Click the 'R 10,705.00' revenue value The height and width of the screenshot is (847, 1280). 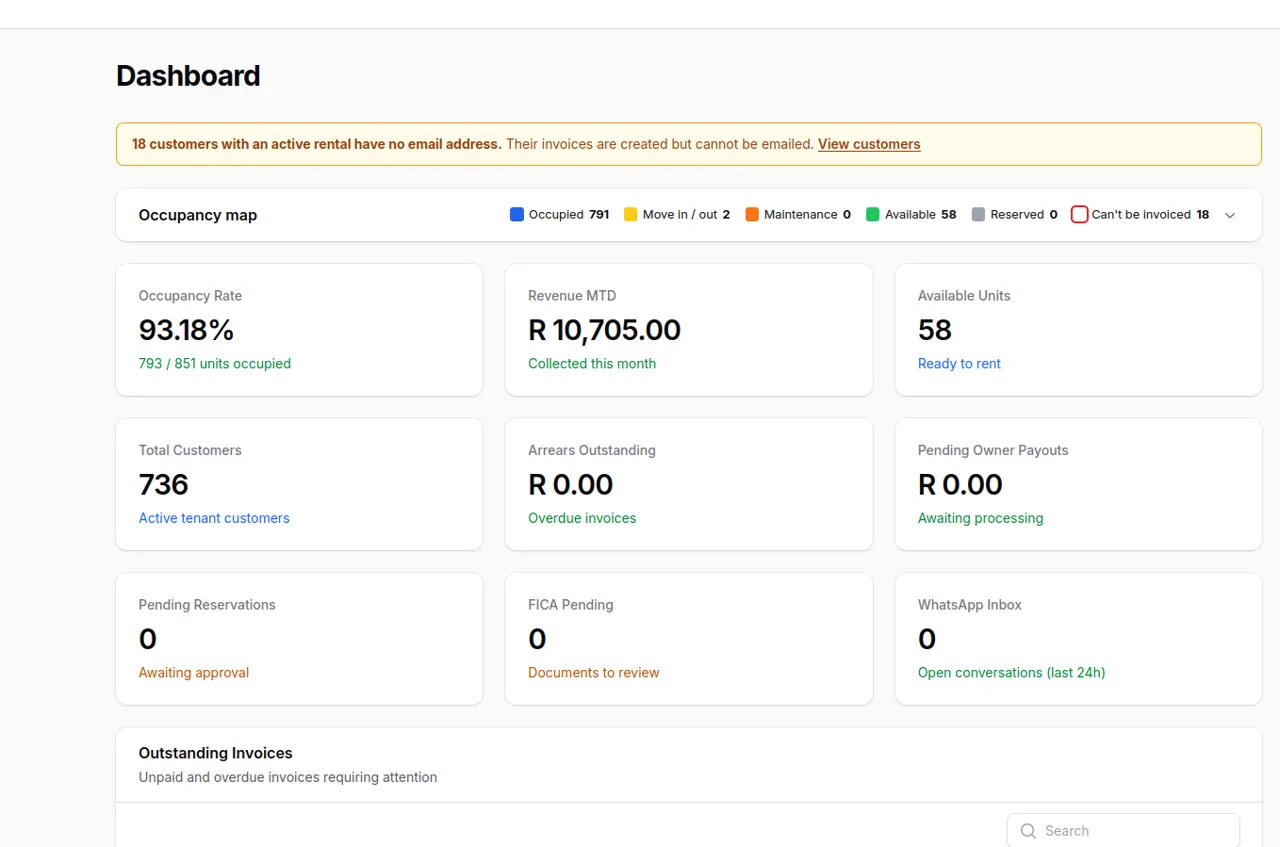604,330
